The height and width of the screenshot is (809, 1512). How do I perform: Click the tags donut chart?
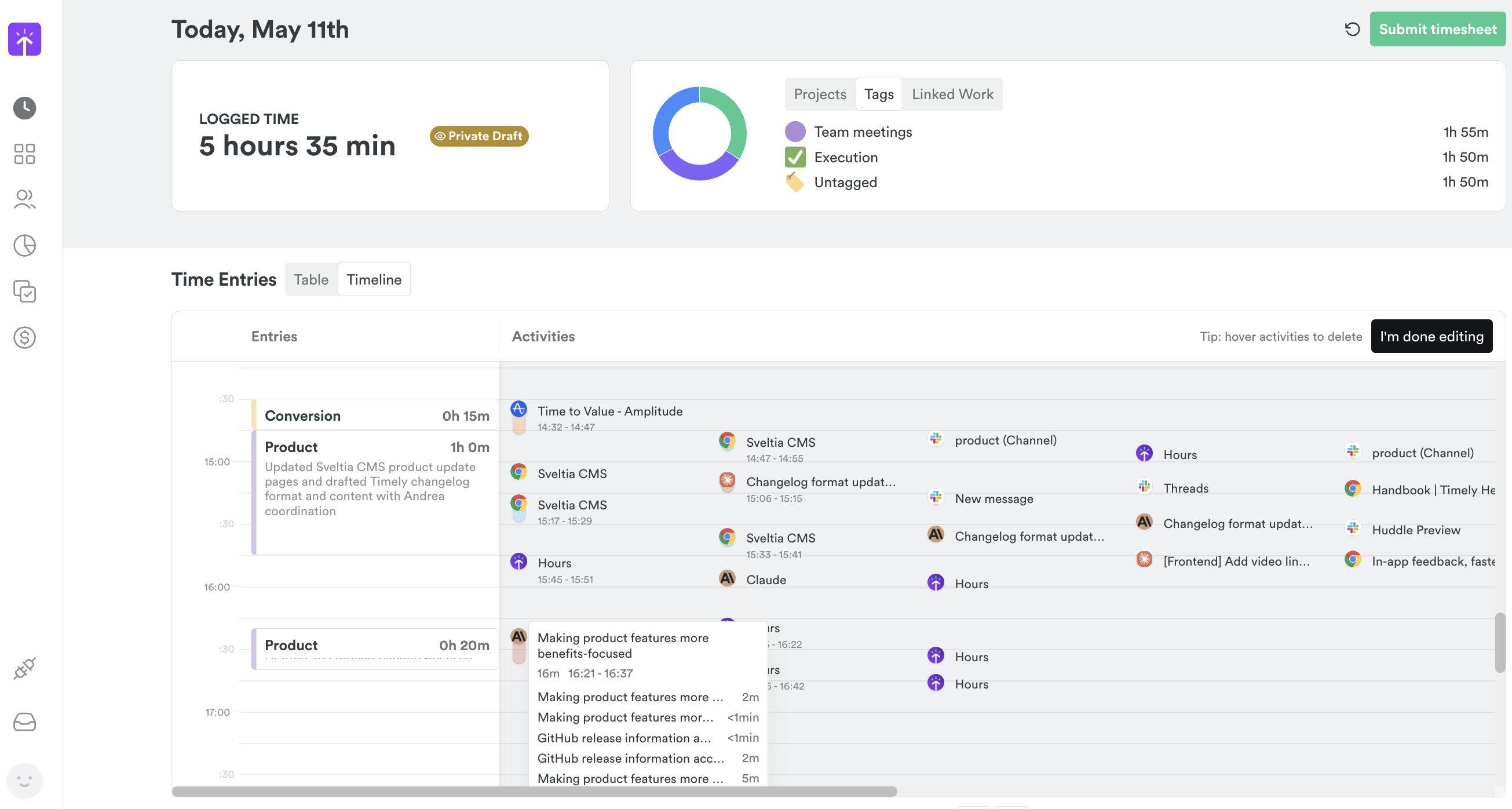click(699, 133)
